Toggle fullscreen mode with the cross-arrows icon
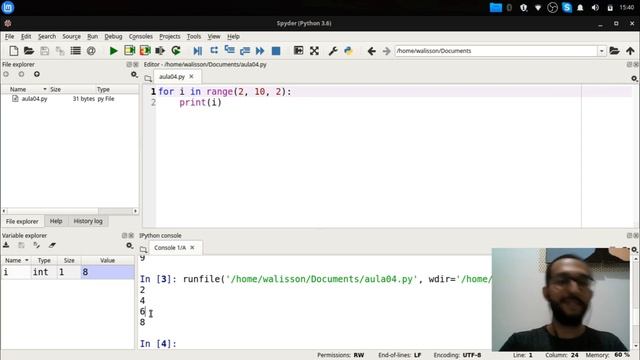Image resolution: width=640 pixels, height=360 pixels. point(314,51)
